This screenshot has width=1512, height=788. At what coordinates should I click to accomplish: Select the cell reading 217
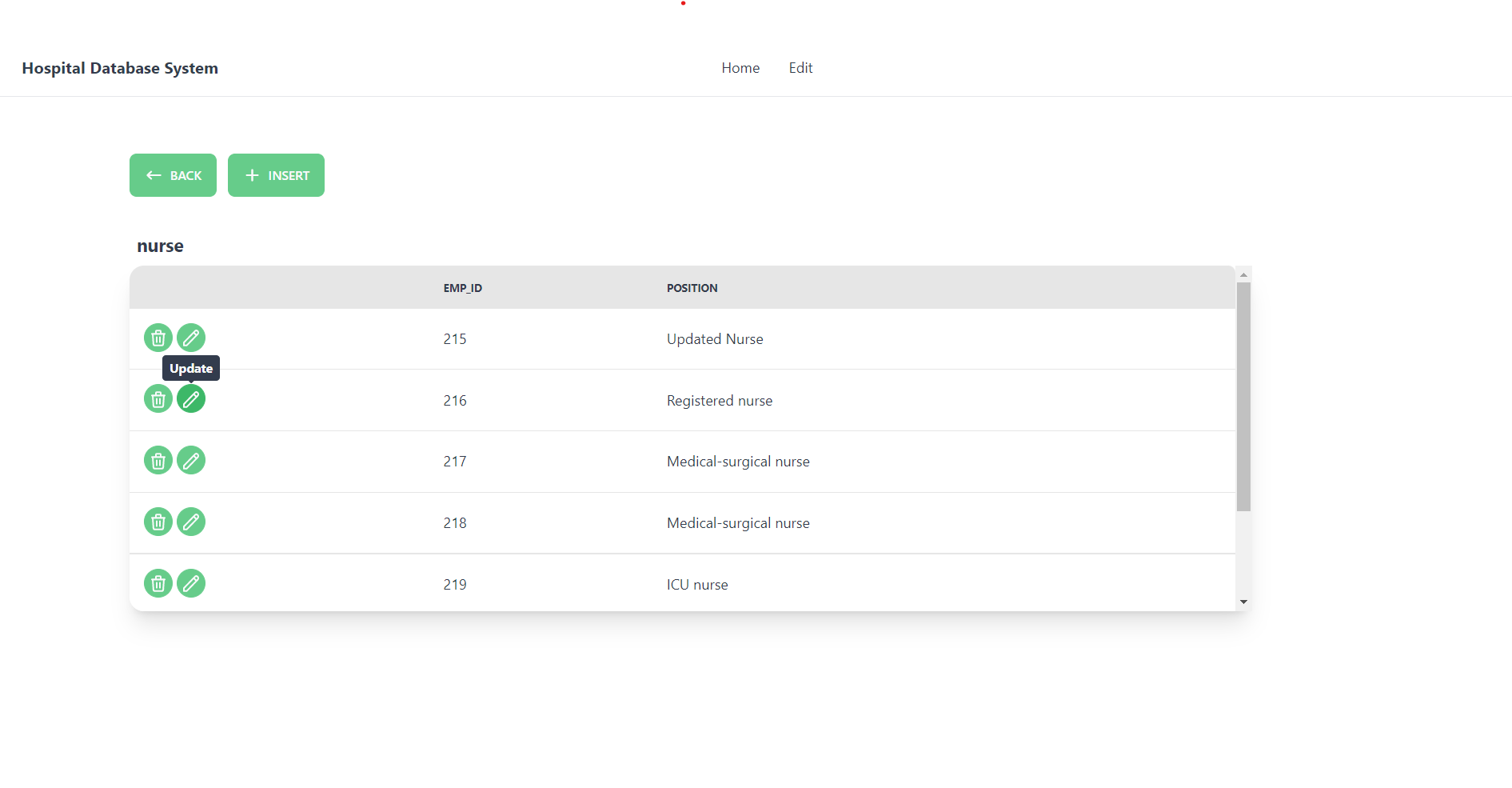click(455, 462)
